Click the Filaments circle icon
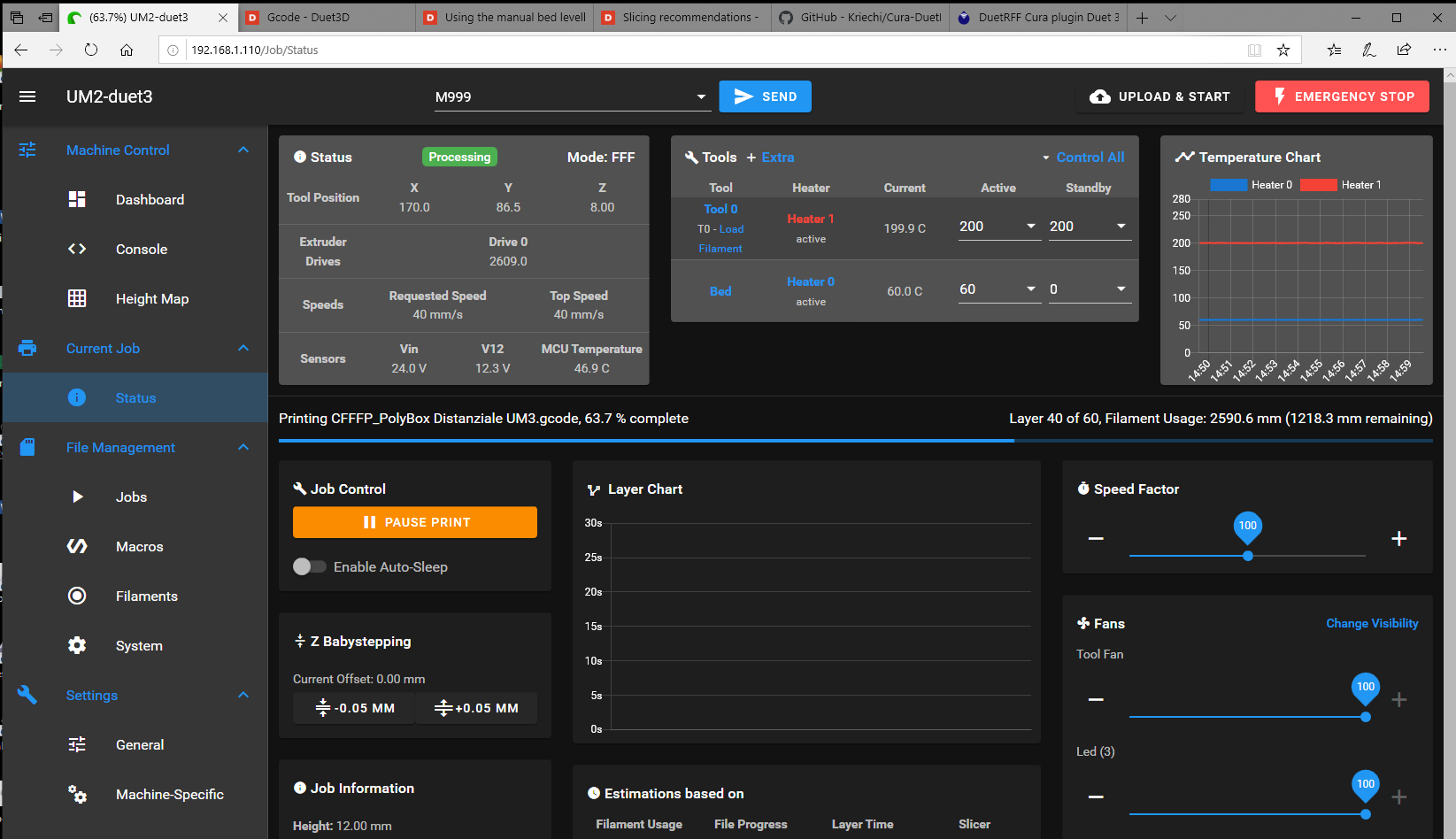 pos(77,596)
